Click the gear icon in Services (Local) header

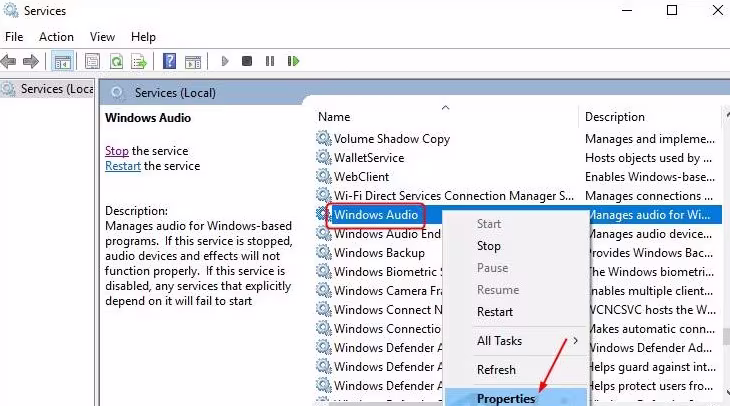click(117, 93)
